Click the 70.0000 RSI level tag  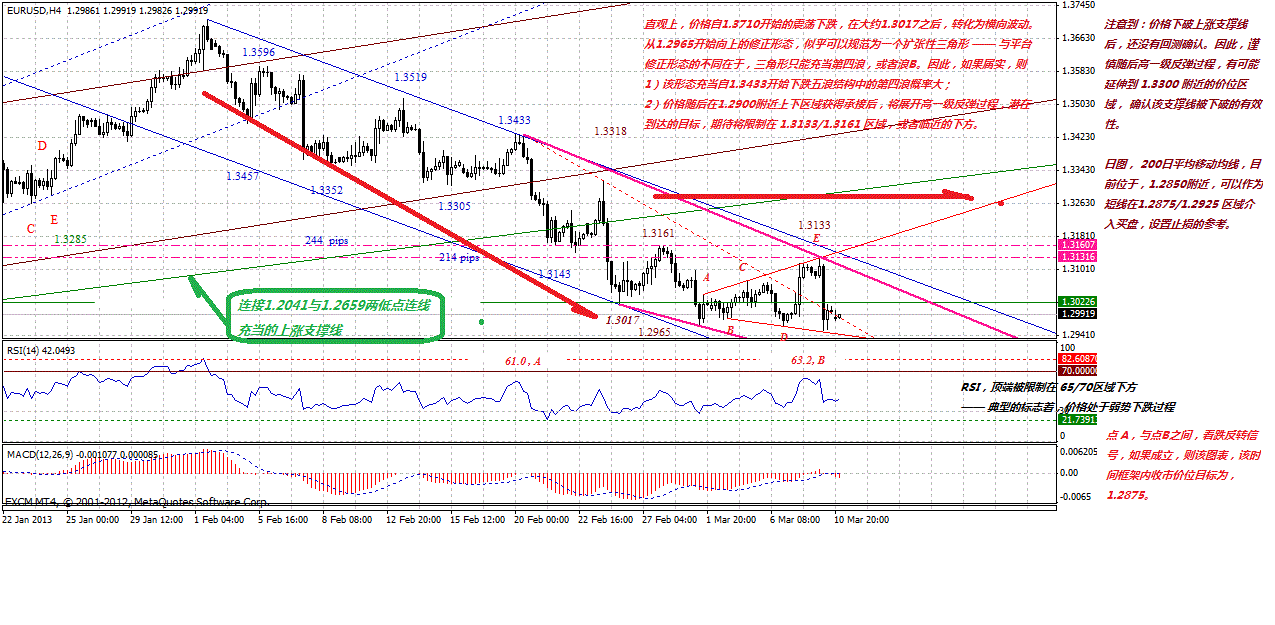pos(1077,370)
